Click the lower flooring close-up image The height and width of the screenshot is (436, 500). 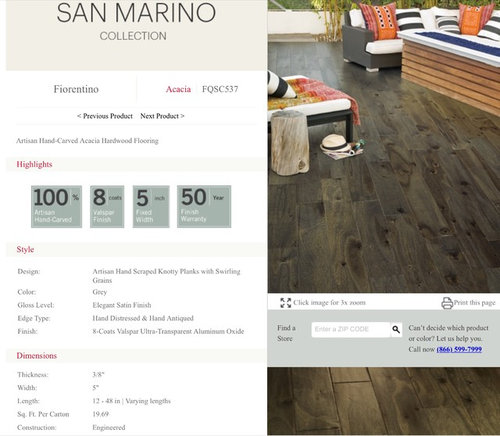(x=384, y=401)
